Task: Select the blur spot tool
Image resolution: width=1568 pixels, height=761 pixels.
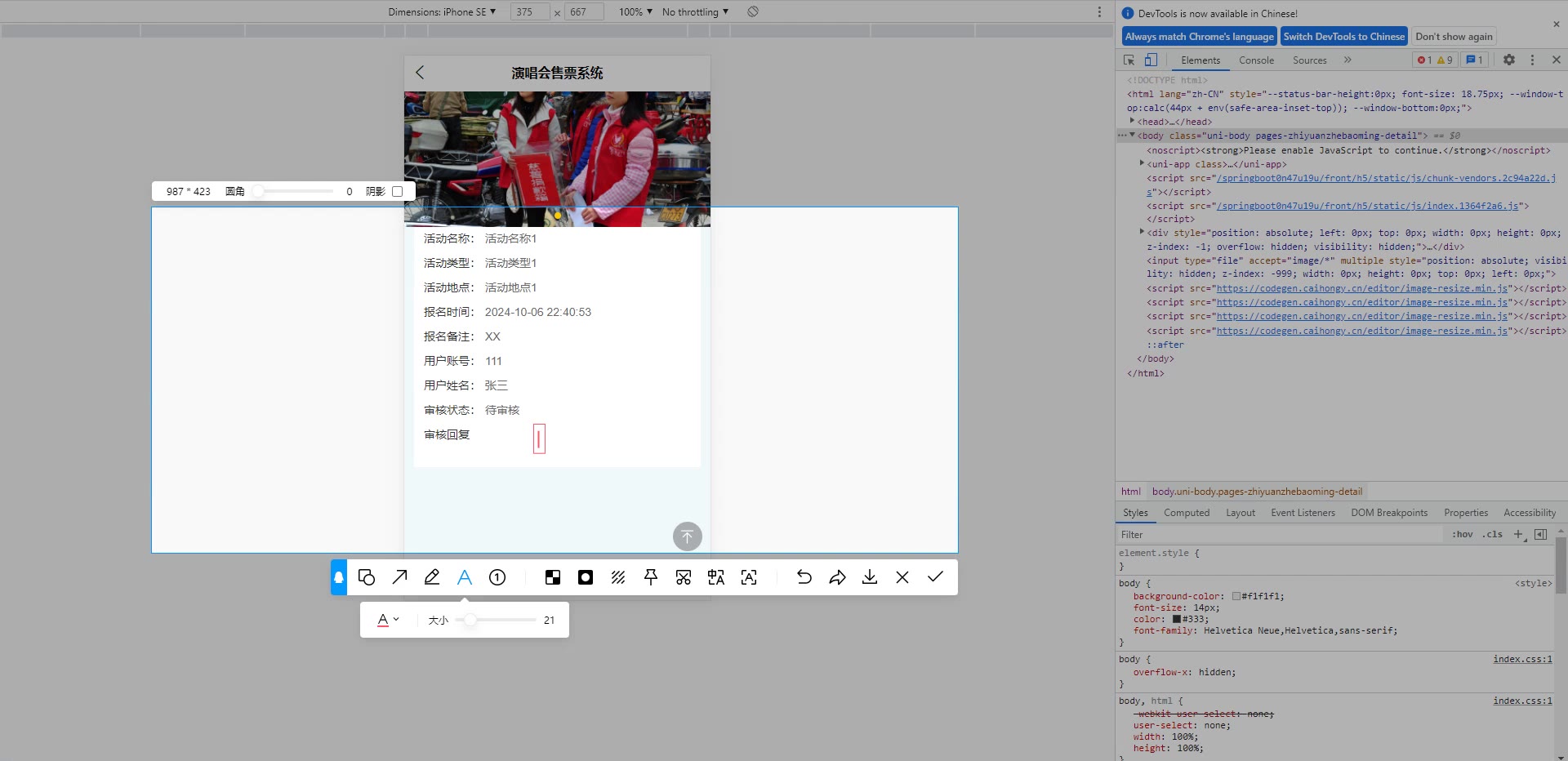Action: (x=586, y=577)
